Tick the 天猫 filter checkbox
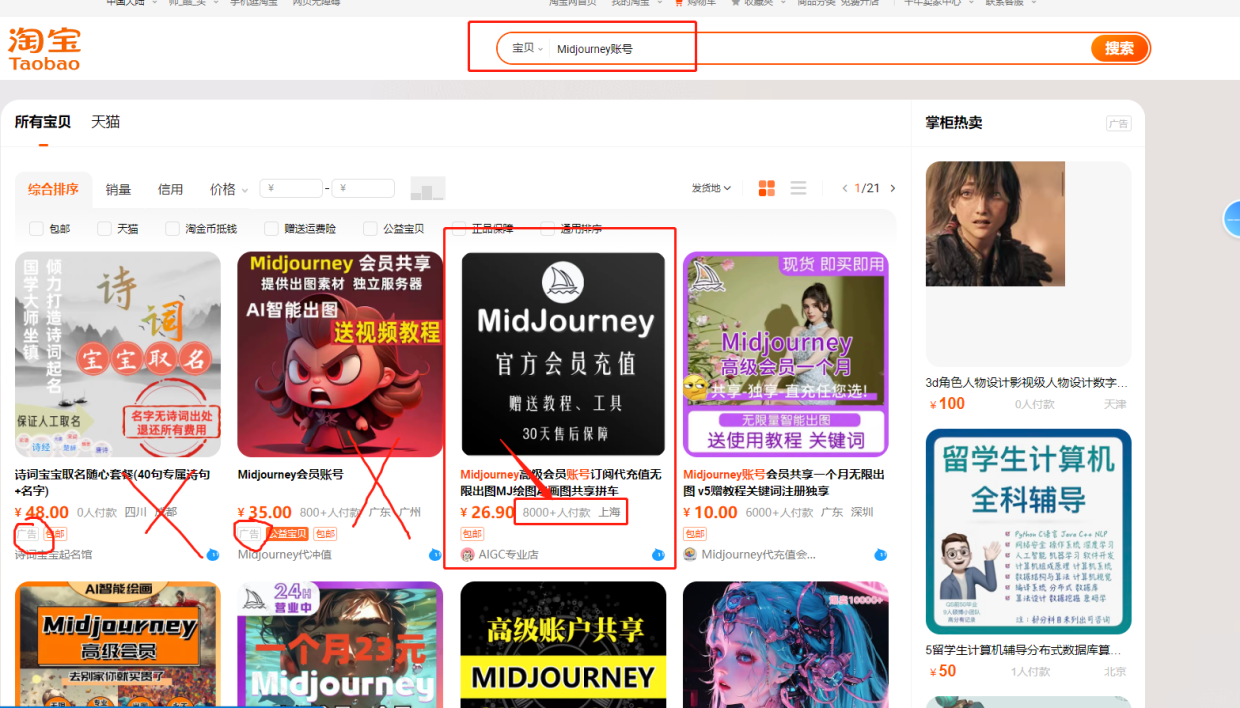This screenshot has height=708, width=1240. pyautogui.click(x=104, y=229)
